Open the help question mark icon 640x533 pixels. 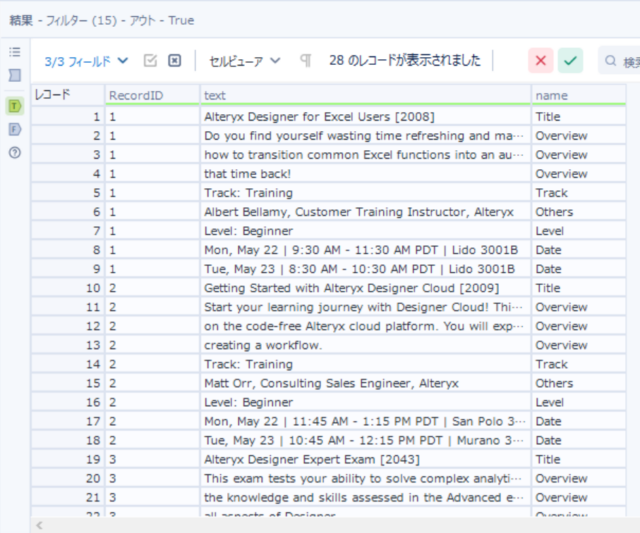point(14,153)
